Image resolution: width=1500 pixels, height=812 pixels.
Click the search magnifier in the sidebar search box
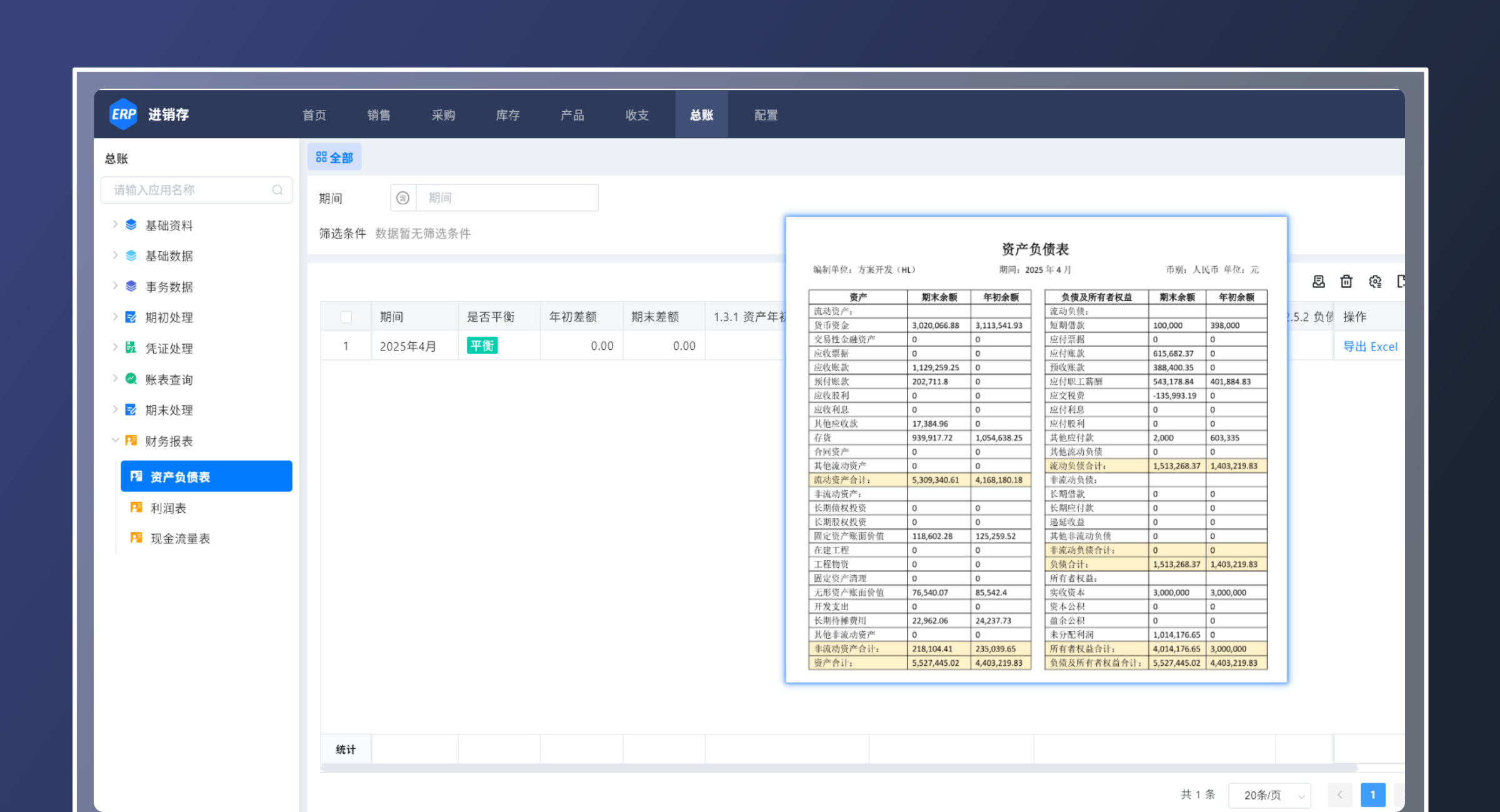[x=277, y=189]
